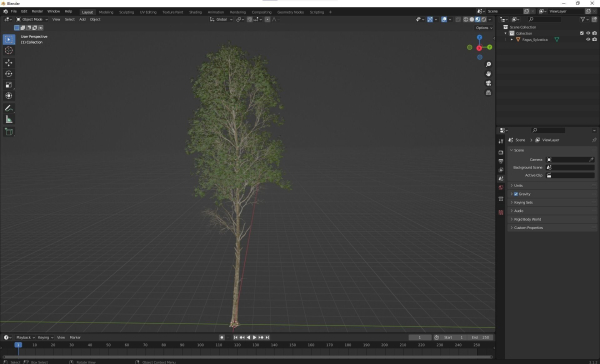Screen dimensions: 600x364
Task: Expand the Keying Sets panel
Action: pos(553,202)
